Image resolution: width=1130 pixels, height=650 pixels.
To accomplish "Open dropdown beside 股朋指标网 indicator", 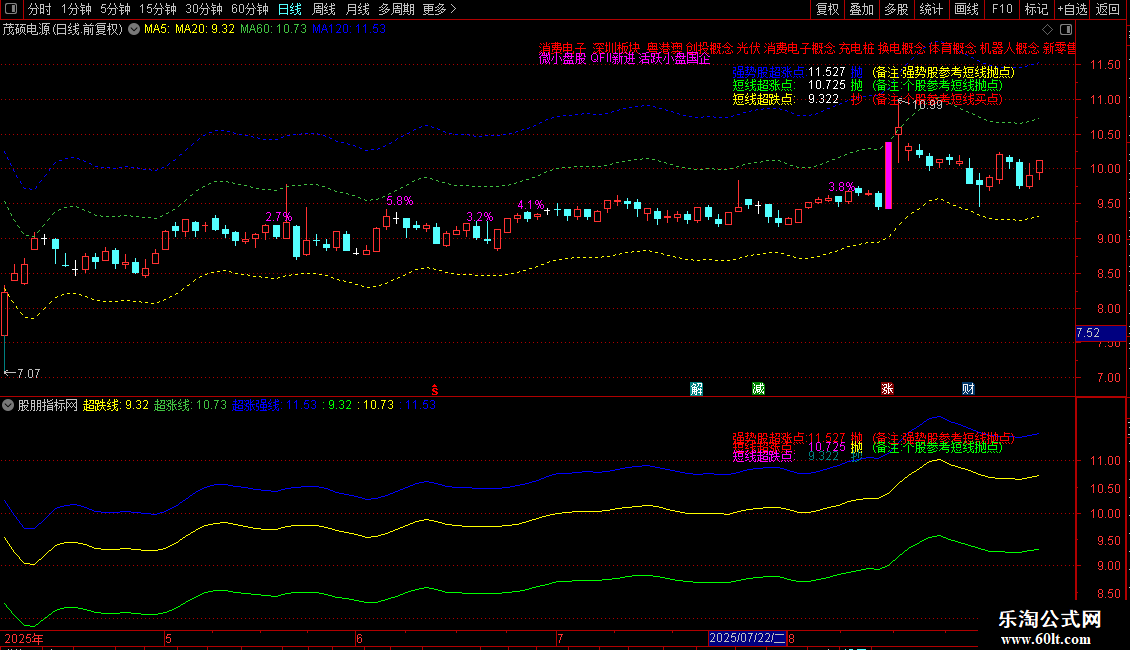I will (x=8, y=405).
